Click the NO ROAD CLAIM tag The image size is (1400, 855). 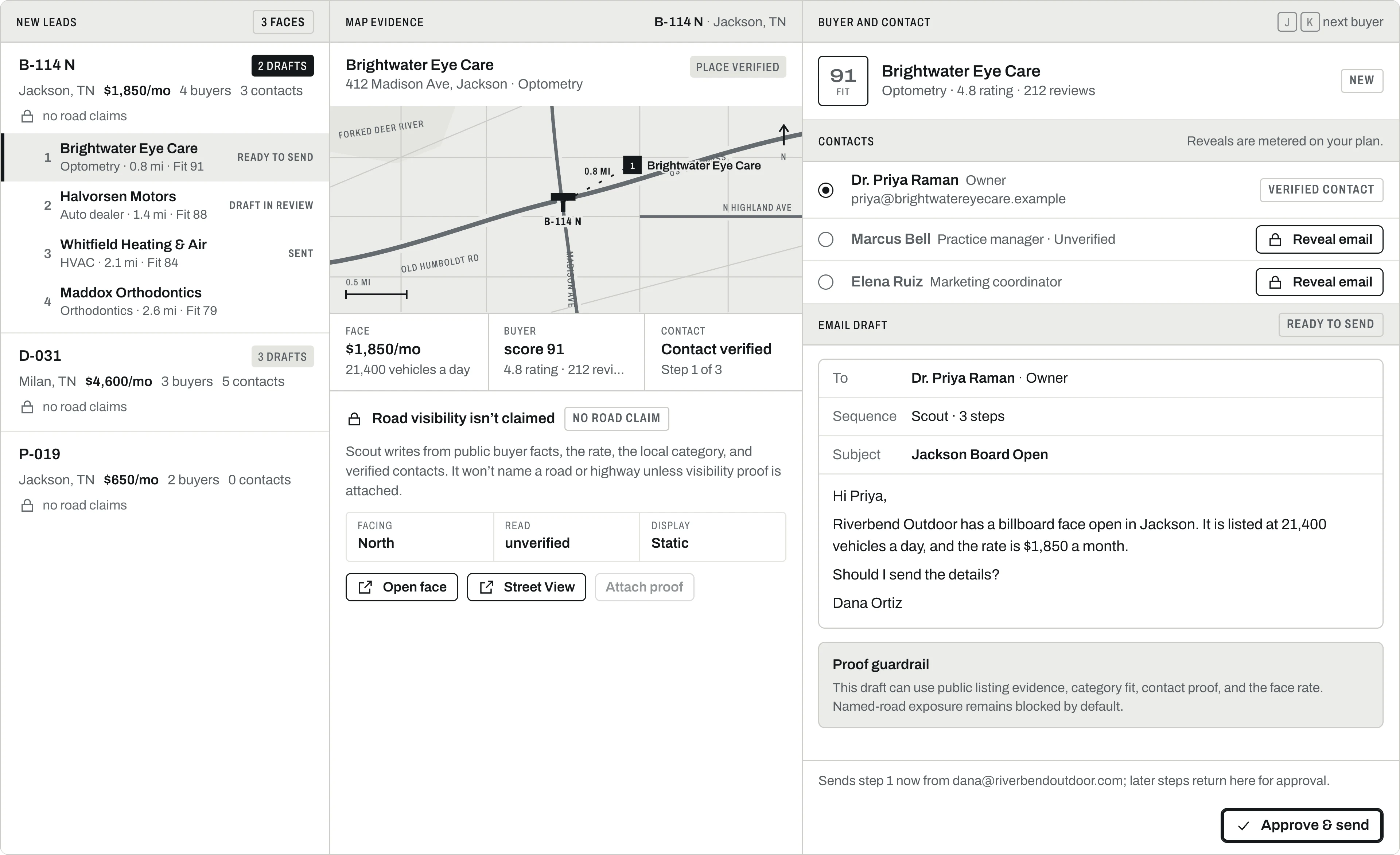pyautogui.click(x=617, y=419)
